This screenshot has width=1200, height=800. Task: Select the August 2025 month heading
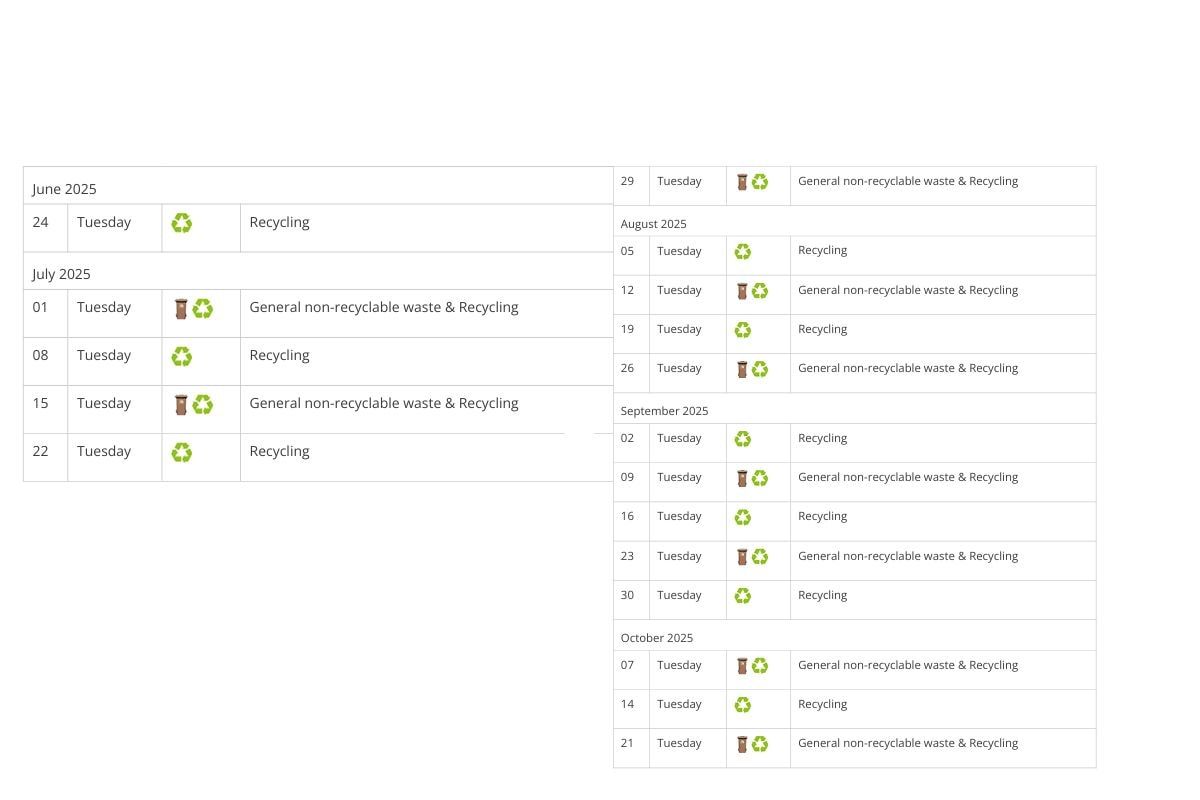(x=654, y=224)
